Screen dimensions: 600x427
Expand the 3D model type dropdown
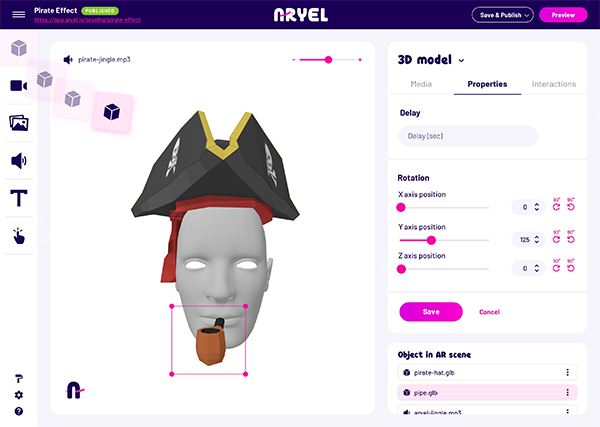click(461, 60)
